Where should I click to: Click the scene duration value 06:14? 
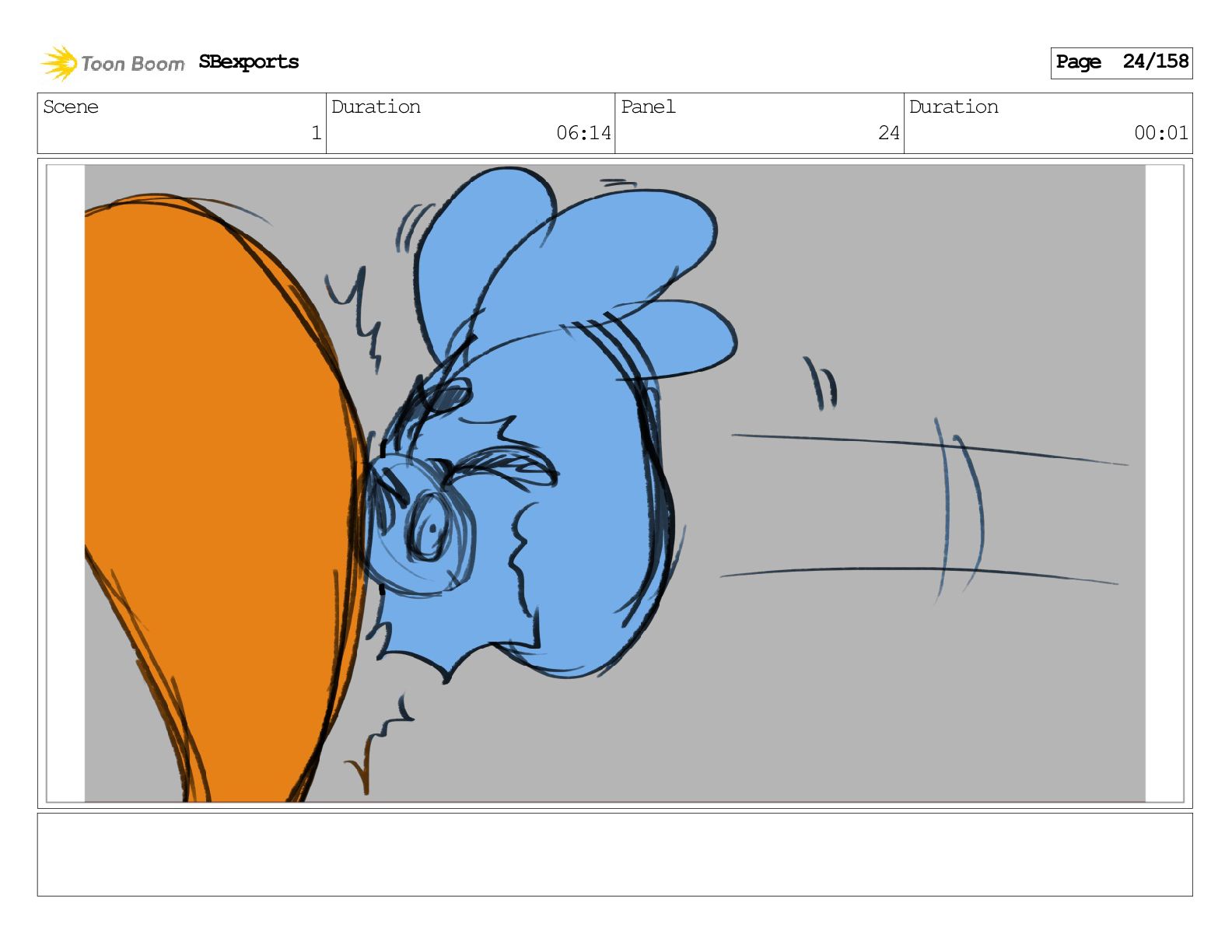coord(583,133)
